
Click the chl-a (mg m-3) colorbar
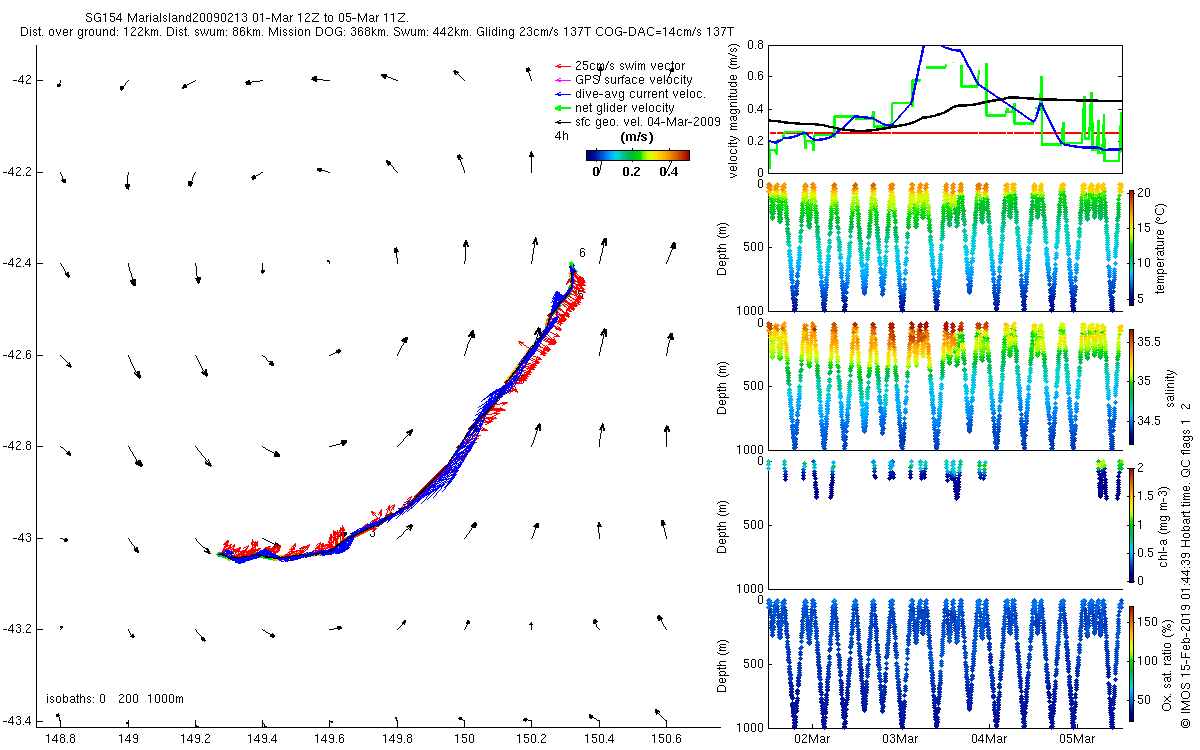point(1131,524)
